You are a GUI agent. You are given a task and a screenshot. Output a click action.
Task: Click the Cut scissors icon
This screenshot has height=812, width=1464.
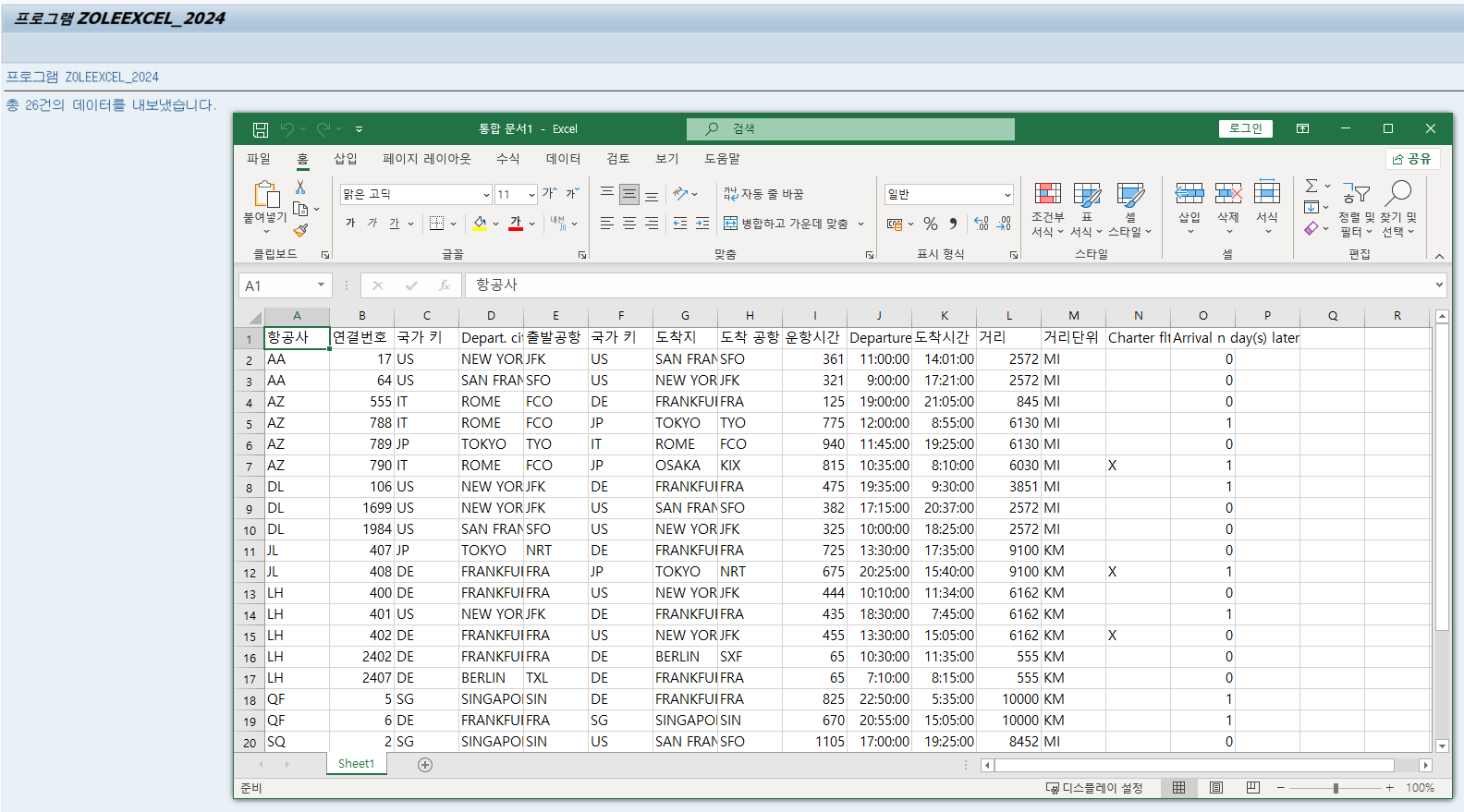click(x=300, y=187)
